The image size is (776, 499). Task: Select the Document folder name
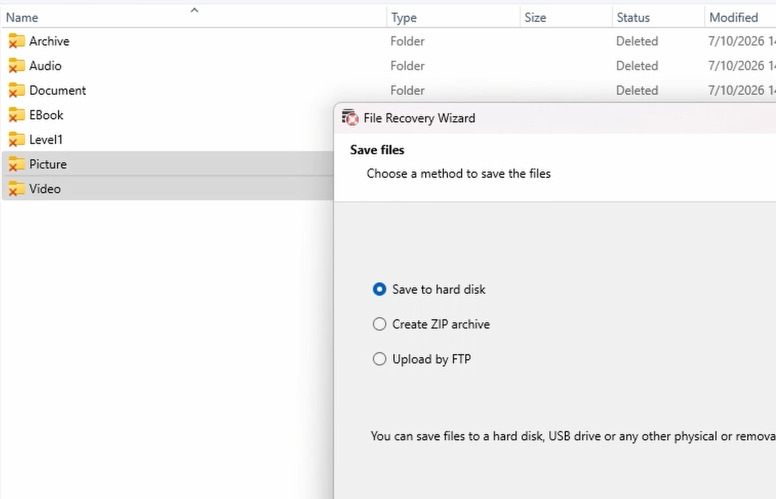tap(57, 91)
